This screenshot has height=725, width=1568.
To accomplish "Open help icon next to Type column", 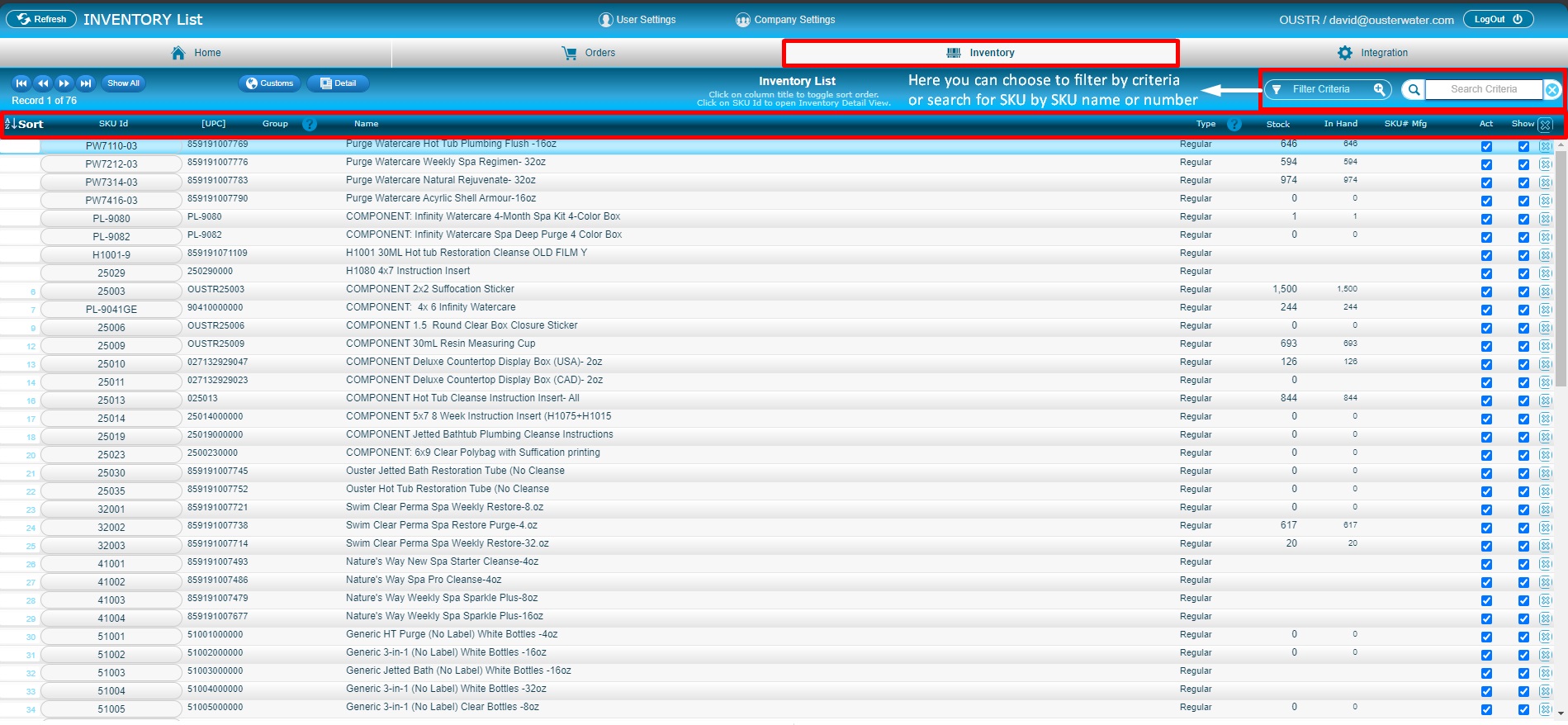I will 1234,125.
